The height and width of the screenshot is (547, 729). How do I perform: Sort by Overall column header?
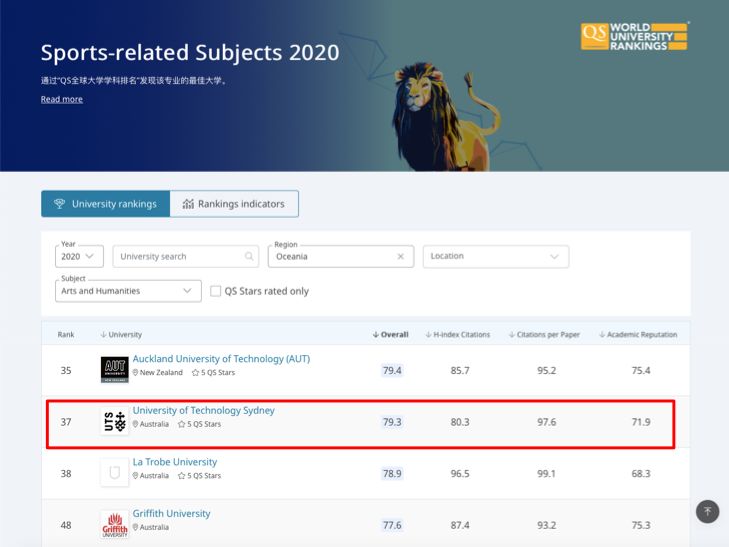pos(391,335)
